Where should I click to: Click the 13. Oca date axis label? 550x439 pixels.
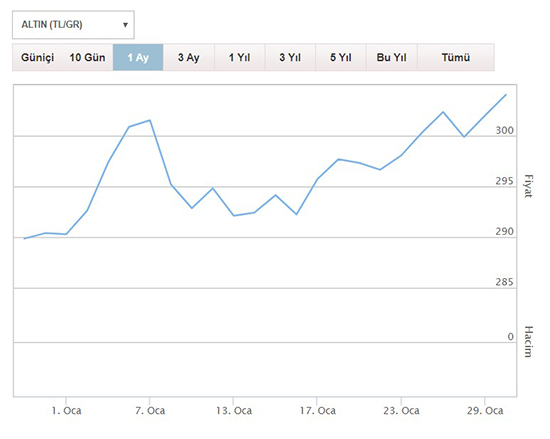(234, 411)
